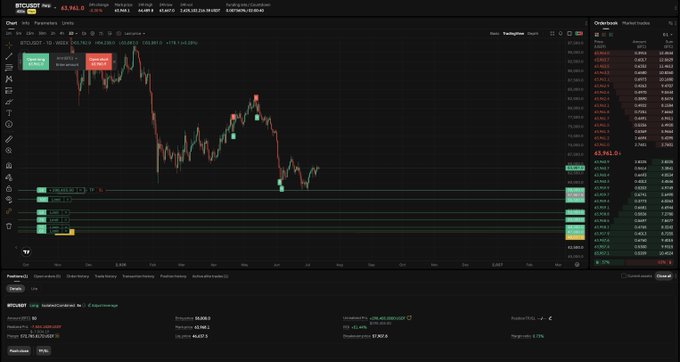This screenshot has height=362, width=680.
Task: Open the Last price dropdown
Action: [x=134, y=33]
